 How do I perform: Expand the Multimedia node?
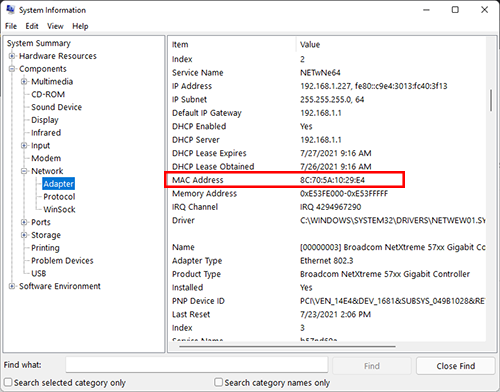click(x=24, y=82)
